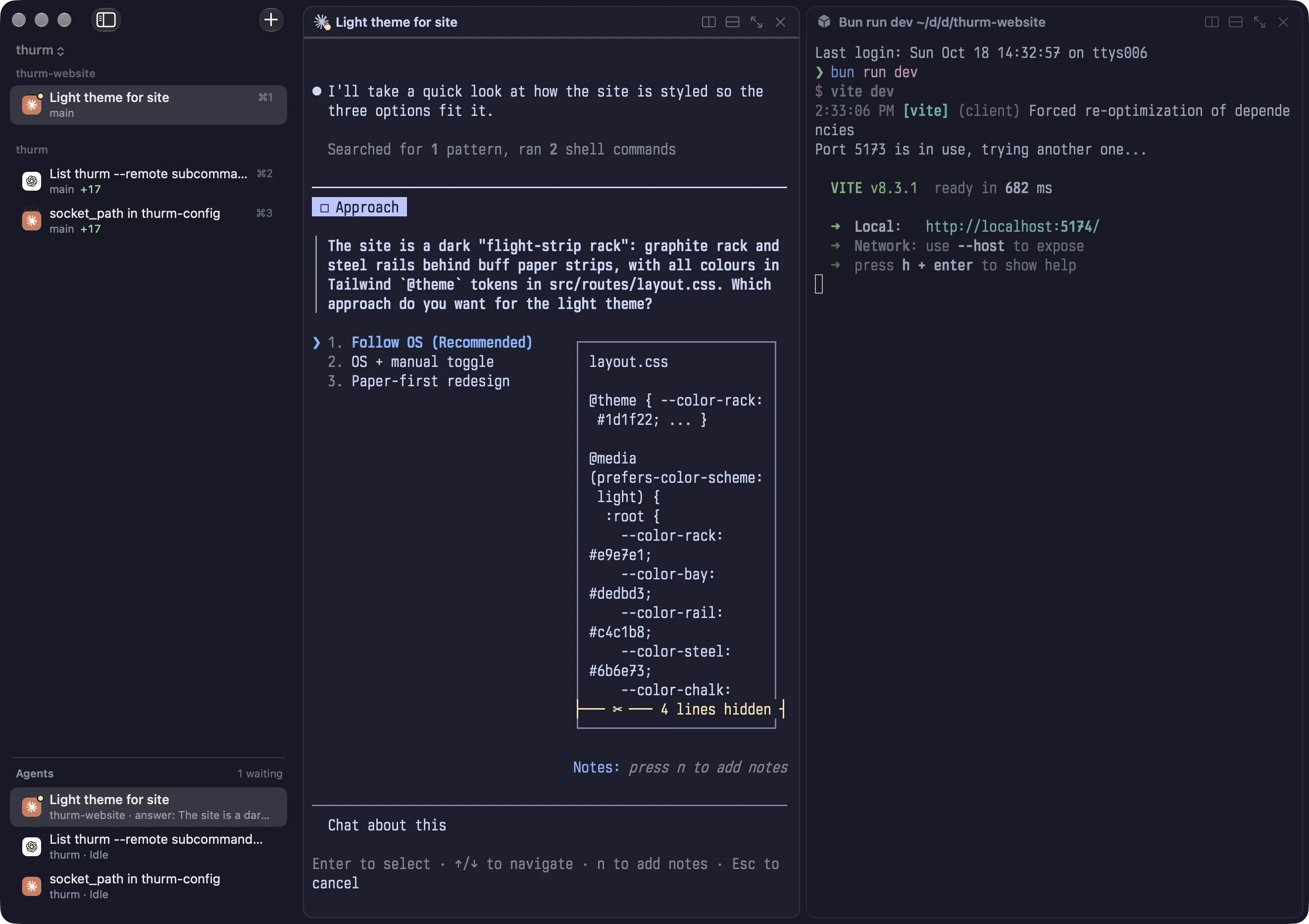Click the Approach checkbox label
Screen dimensions: 1309x924
point(359,207)
